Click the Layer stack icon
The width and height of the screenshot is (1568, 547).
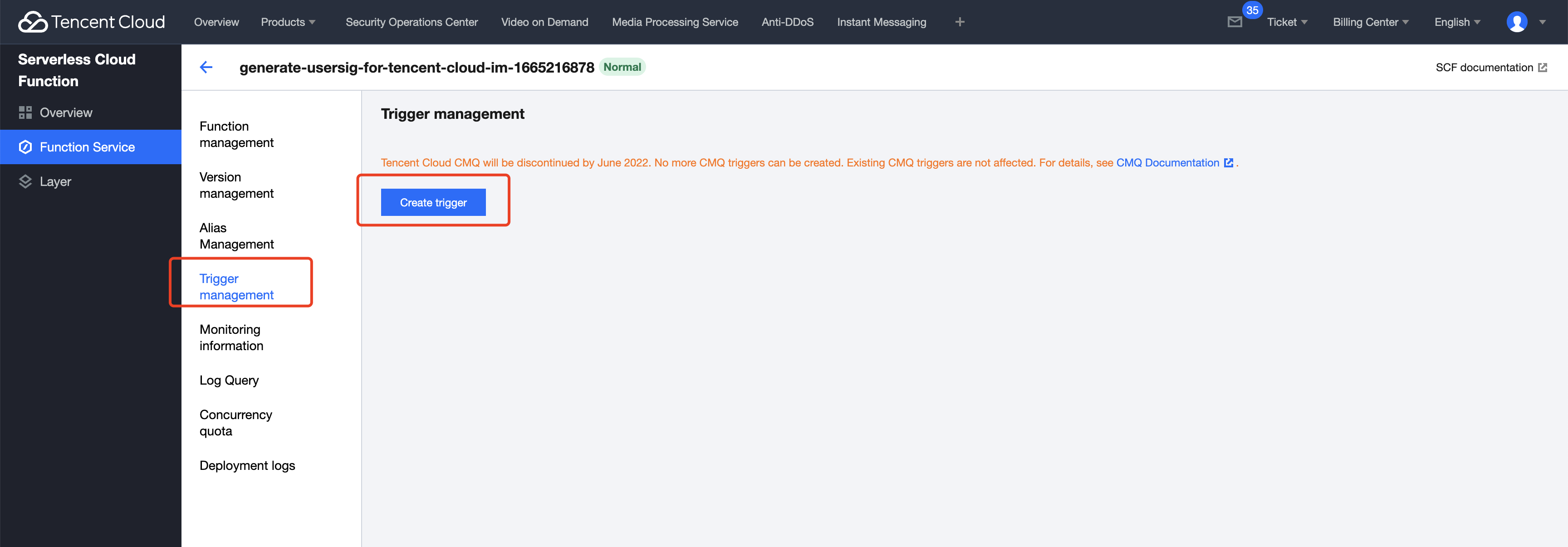[25, 181]
